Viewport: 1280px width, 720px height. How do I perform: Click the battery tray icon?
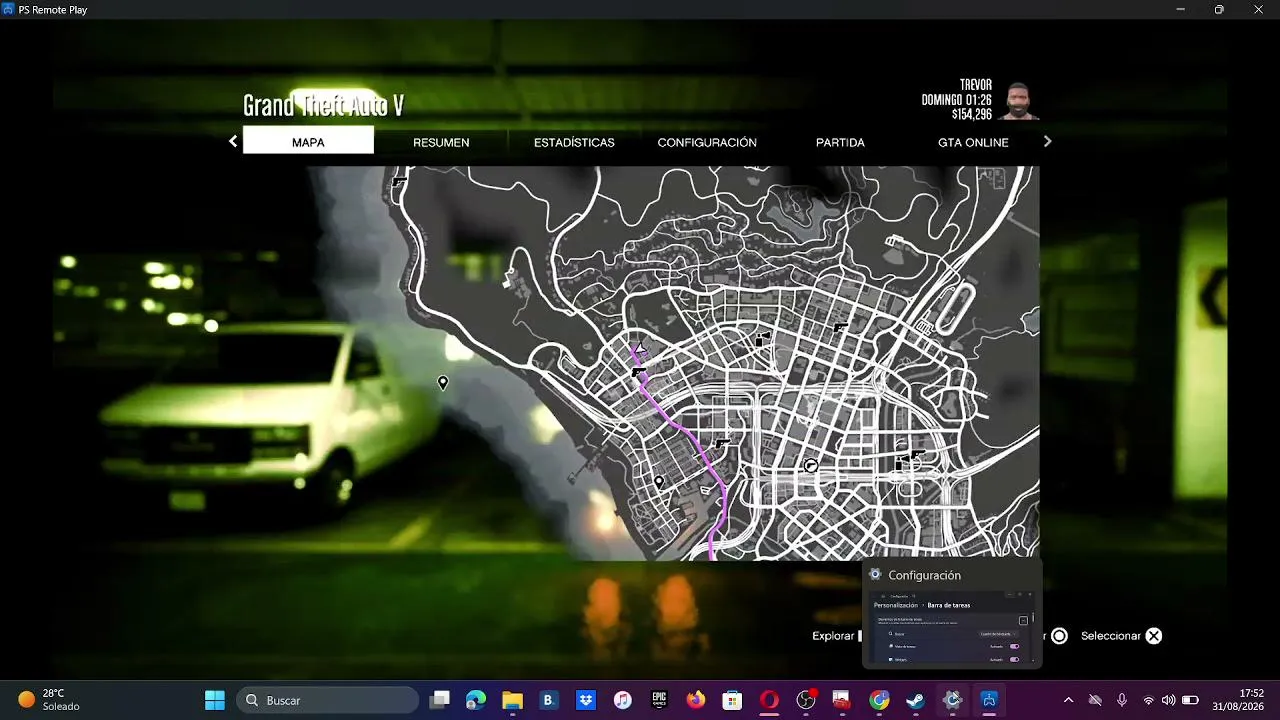click(1190, 700)
